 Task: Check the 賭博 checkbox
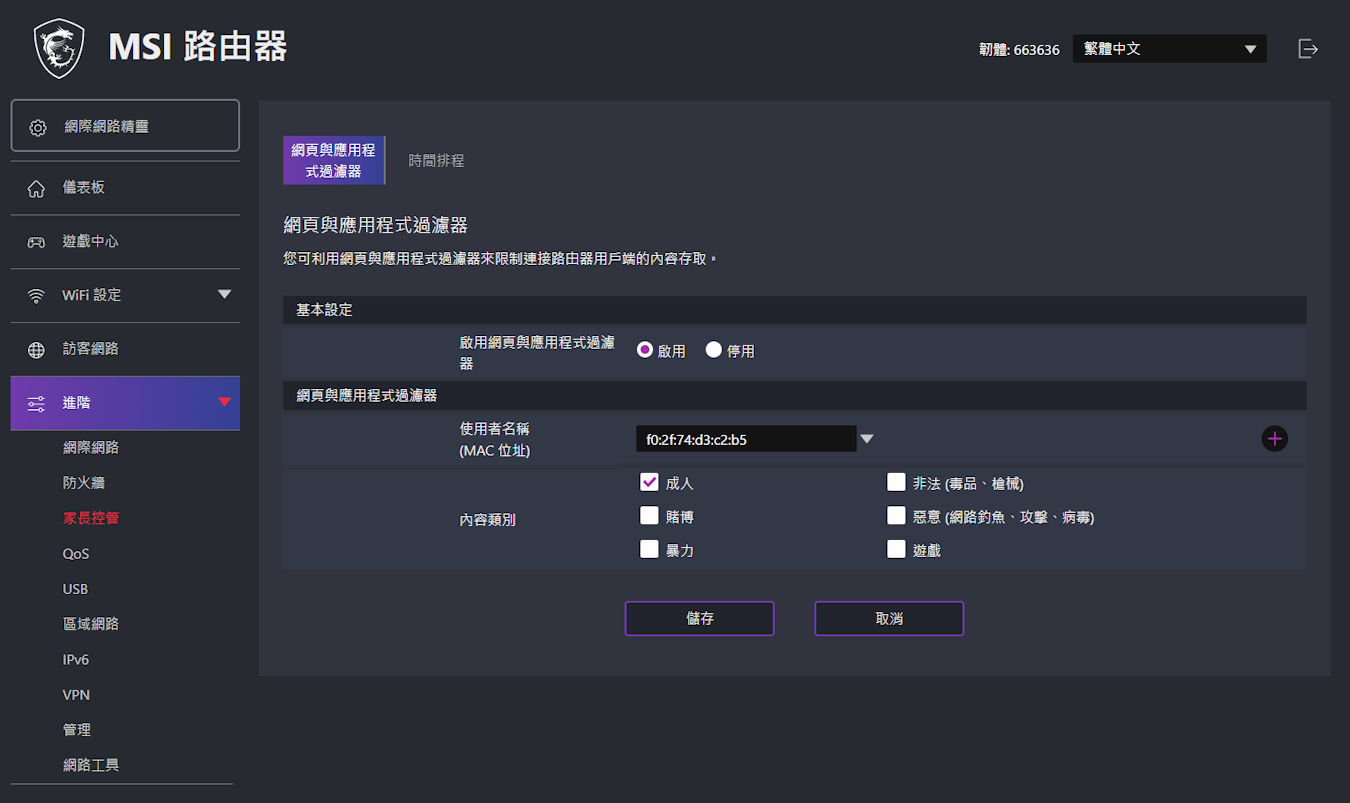click(x=649, y=516)
